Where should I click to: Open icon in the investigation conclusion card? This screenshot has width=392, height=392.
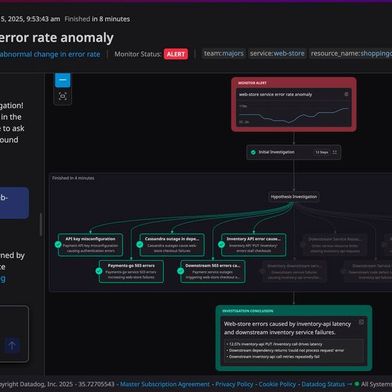pyautogui.click(x=361, y=322)
